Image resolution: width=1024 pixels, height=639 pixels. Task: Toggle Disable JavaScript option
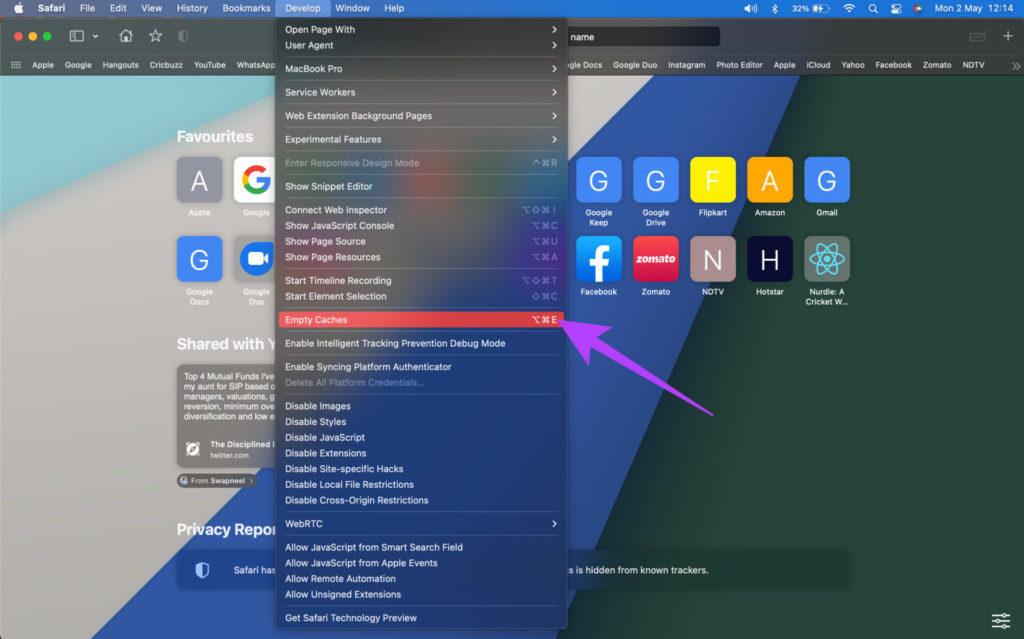pyautogui.click(x=421, y=437)
